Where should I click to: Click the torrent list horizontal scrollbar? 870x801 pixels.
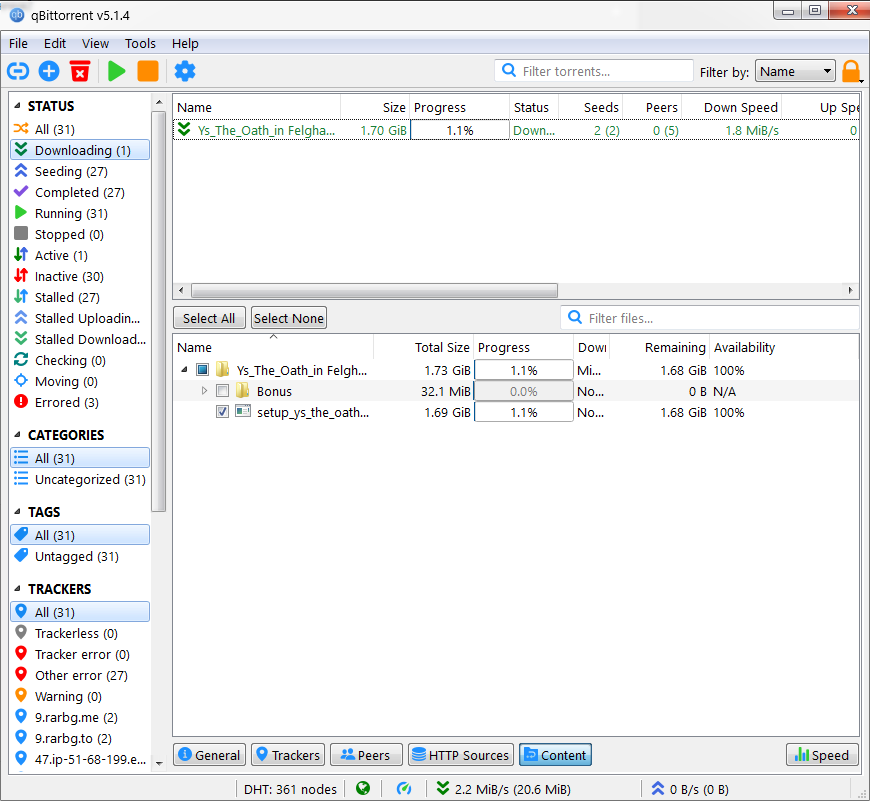pos(374,291)
